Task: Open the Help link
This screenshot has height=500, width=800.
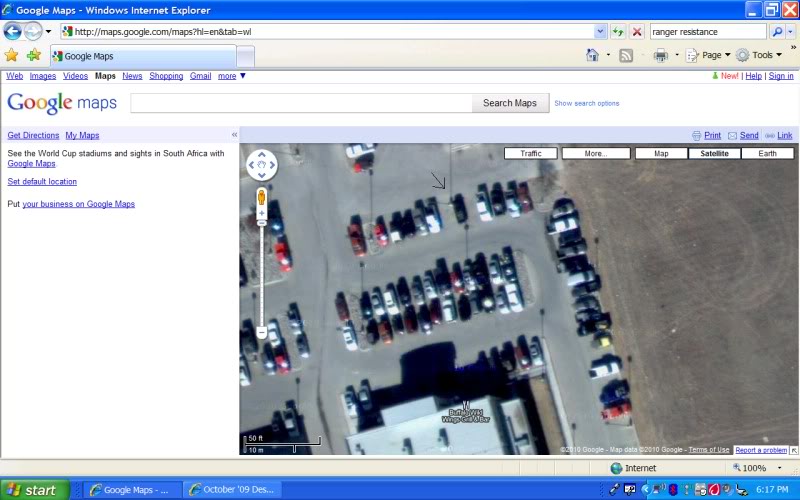Action: 754,76
